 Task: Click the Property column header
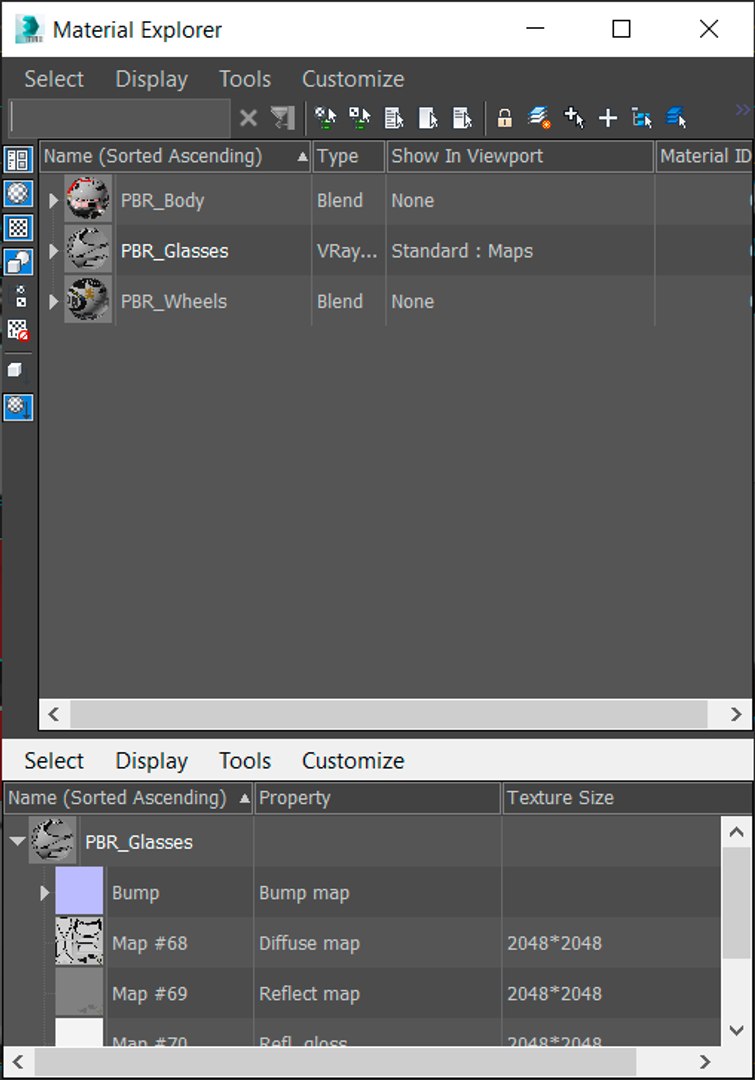click(x=378, y=798)
